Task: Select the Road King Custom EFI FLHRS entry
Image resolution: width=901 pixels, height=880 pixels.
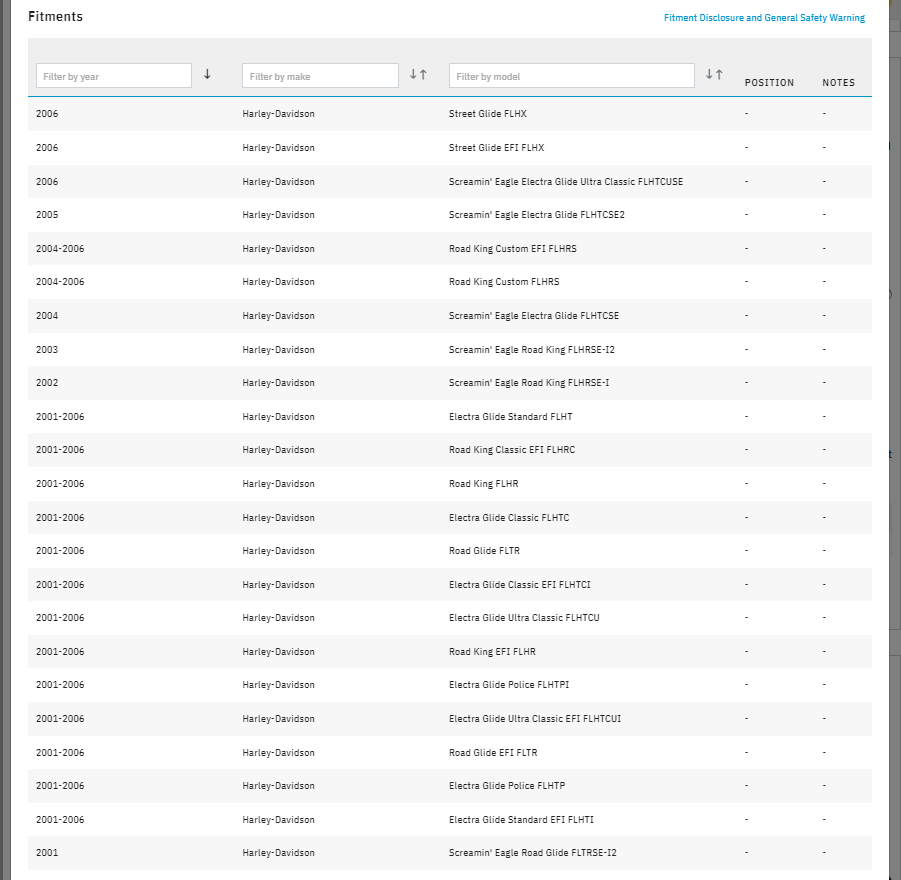Action: point(512,249)
